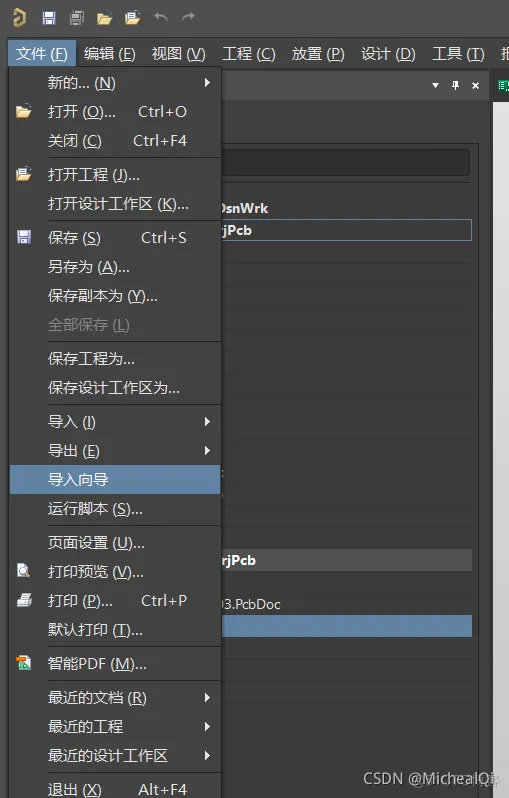Open the 工程 (C) menu
The image size is (509, 798).
248,53
